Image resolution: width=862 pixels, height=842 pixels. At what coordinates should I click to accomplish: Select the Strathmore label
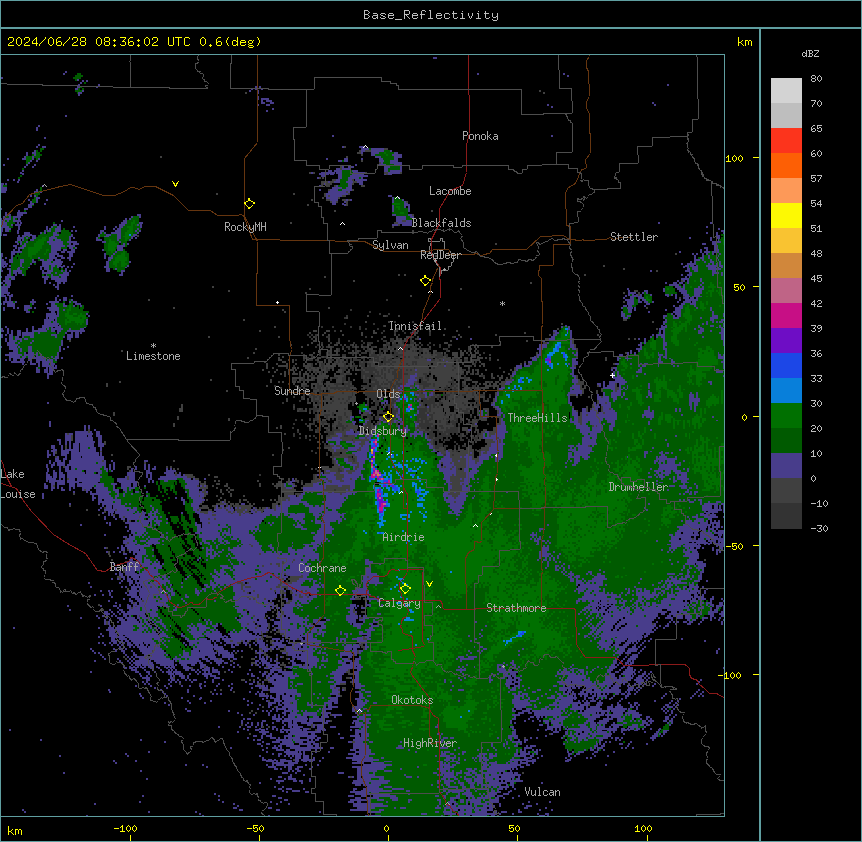tap(516, 608)
